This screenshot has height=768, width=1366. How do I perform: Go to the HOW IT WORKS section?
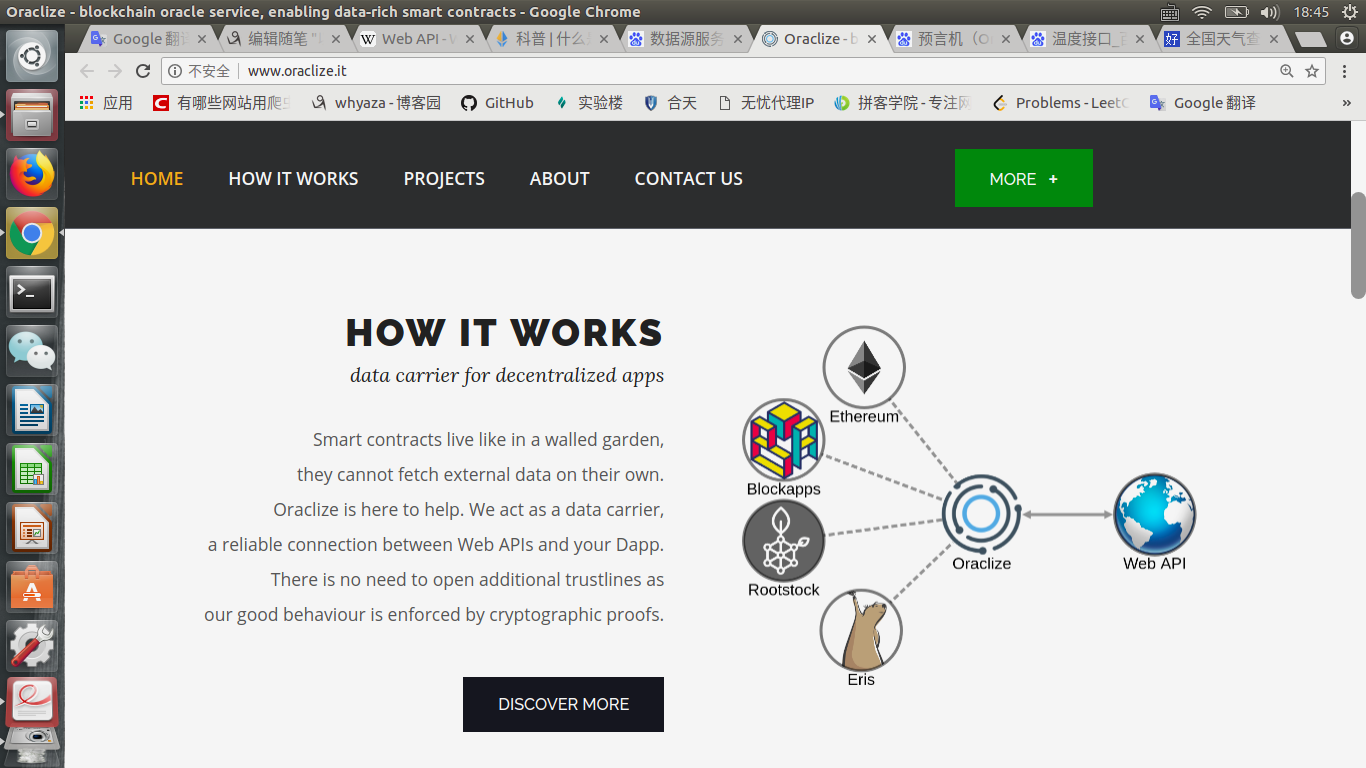pyautogui.click(x=293, y=179)
